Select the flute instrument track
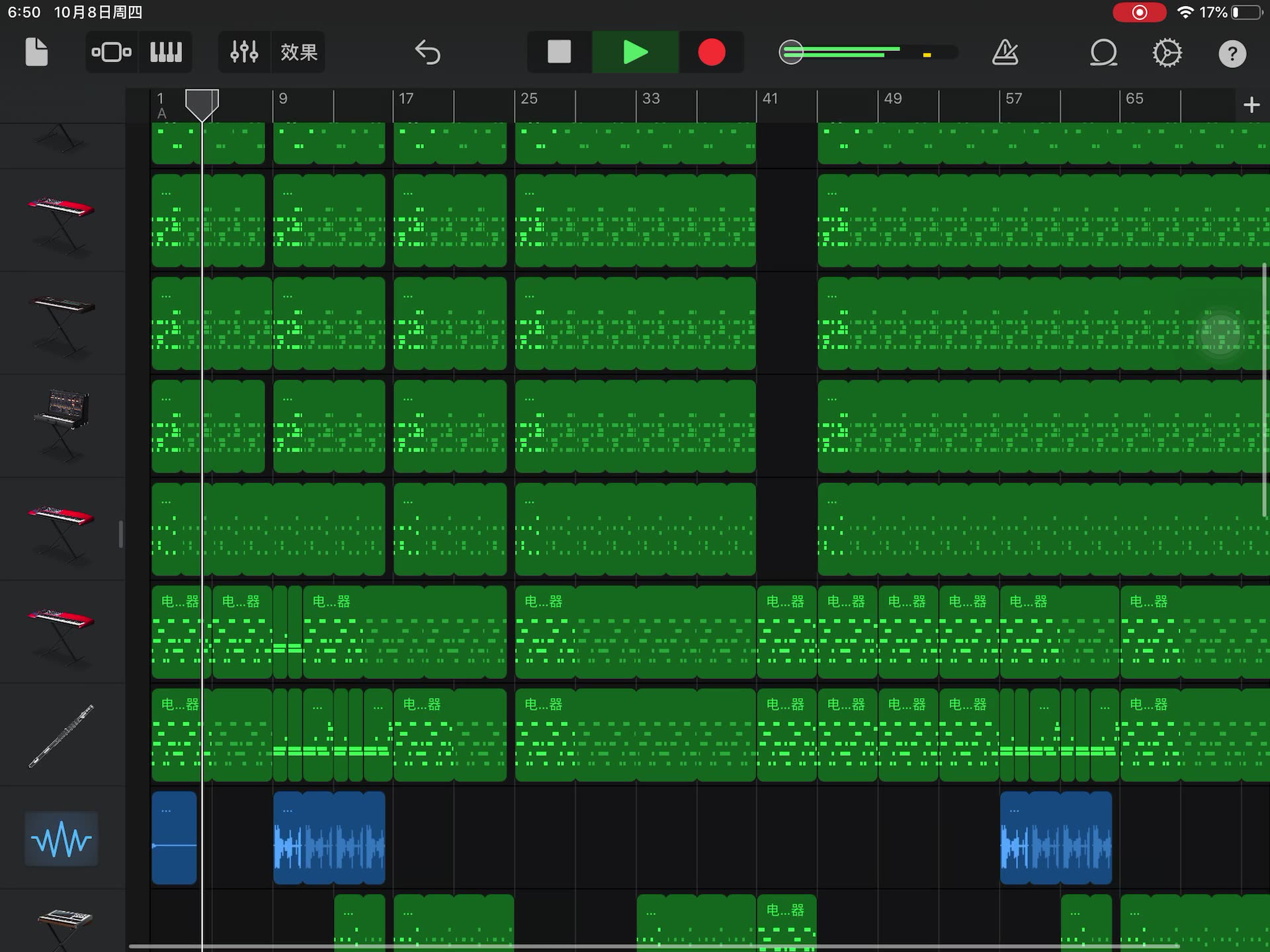 point(62,735)
